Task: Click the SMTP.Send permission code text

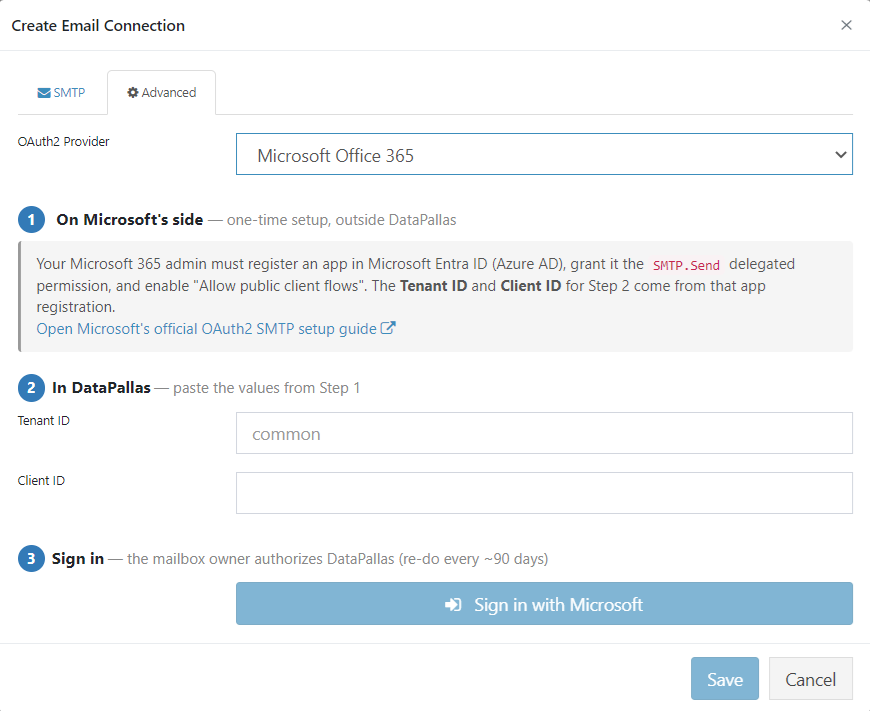Action: [686, 265]
